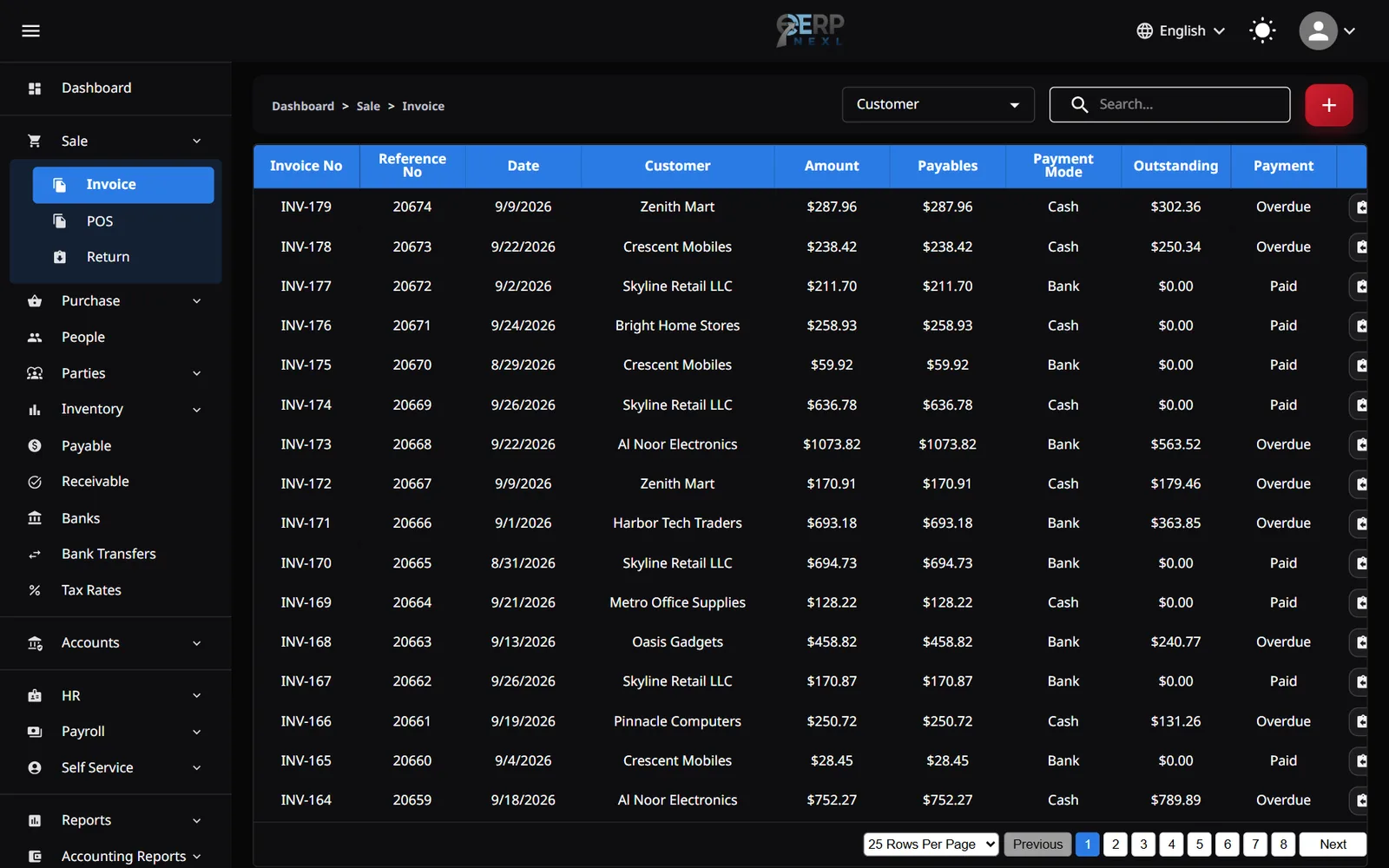
Task: Toggle light/dark theme sun icon
Action: [1262, 31]
